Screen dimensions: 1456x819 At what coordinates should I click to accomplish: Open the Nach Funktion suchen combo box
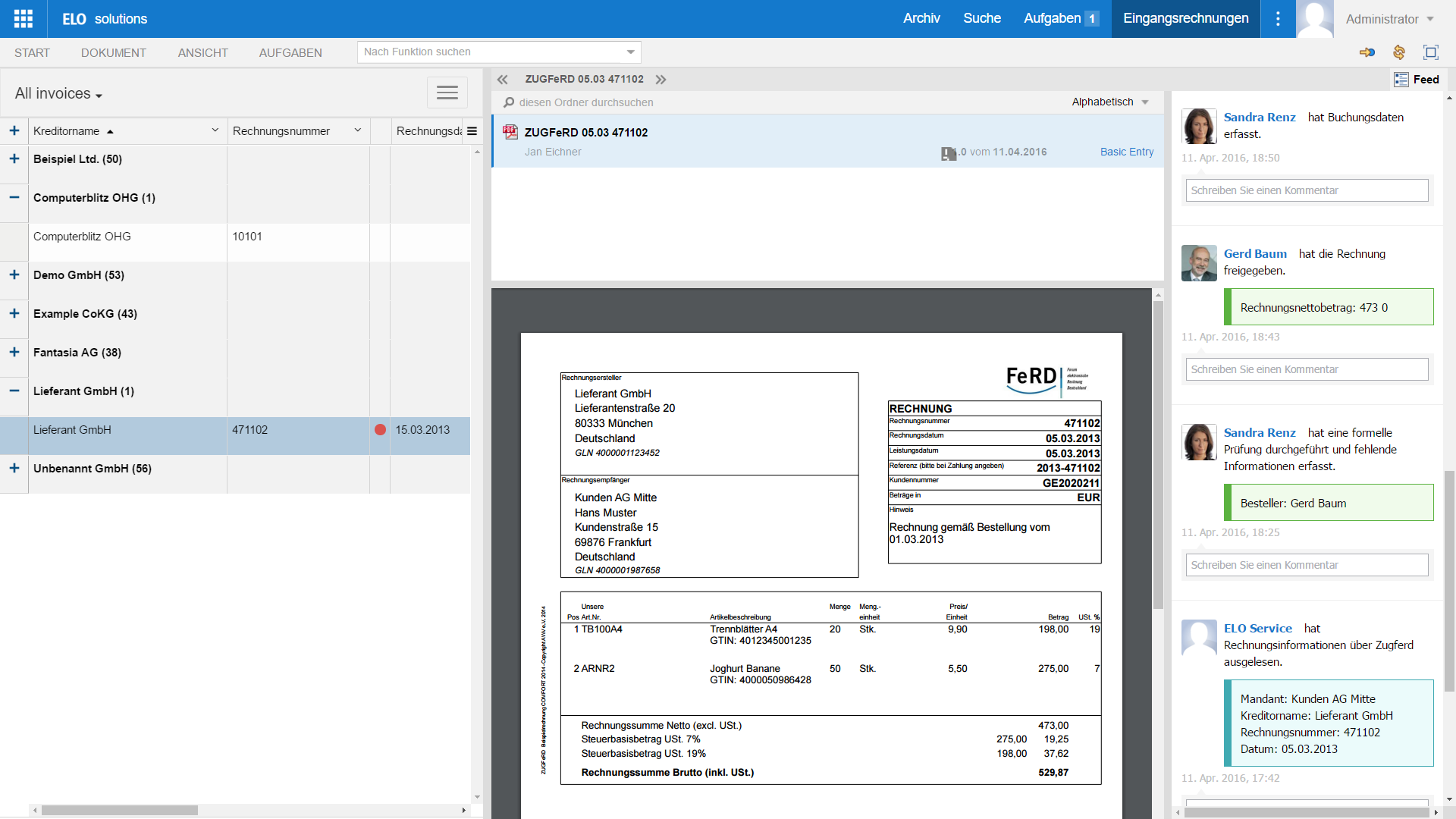(x=499, y=52)
